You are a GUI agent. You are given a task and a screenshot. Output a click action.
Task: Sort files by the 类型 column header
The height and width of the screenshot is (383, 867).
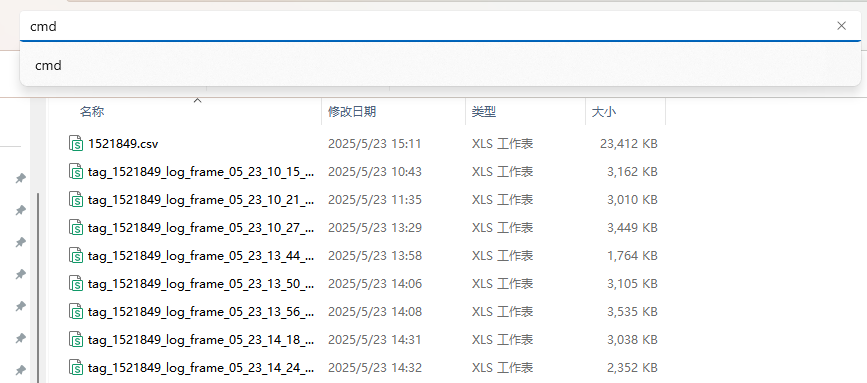tap(484, 112)
